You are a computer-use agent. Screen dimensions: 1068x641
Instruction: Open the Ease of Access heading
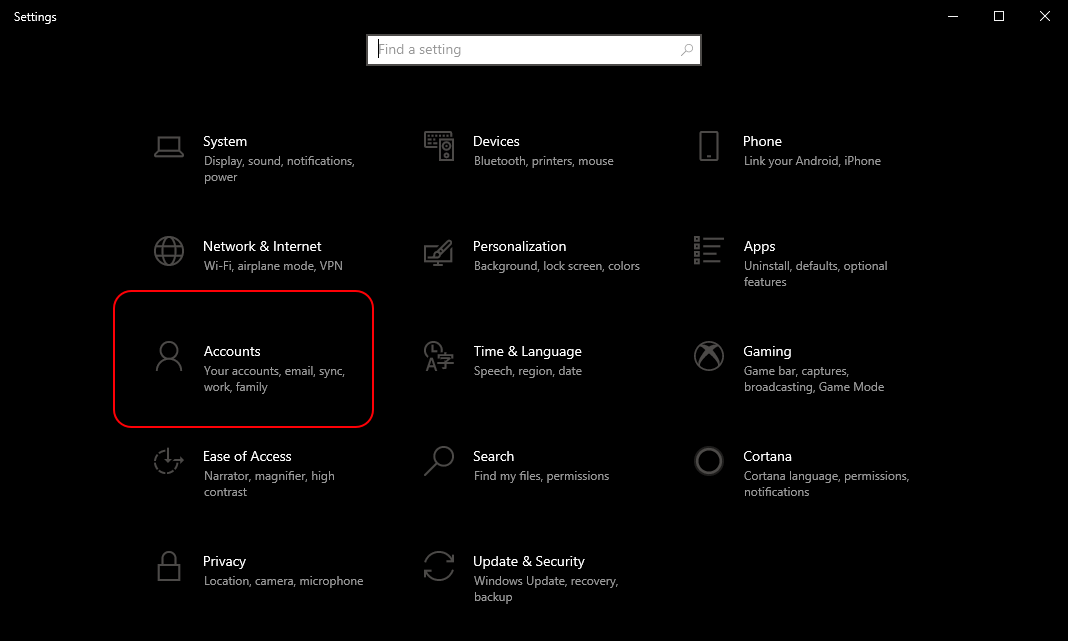click(247, 456)
